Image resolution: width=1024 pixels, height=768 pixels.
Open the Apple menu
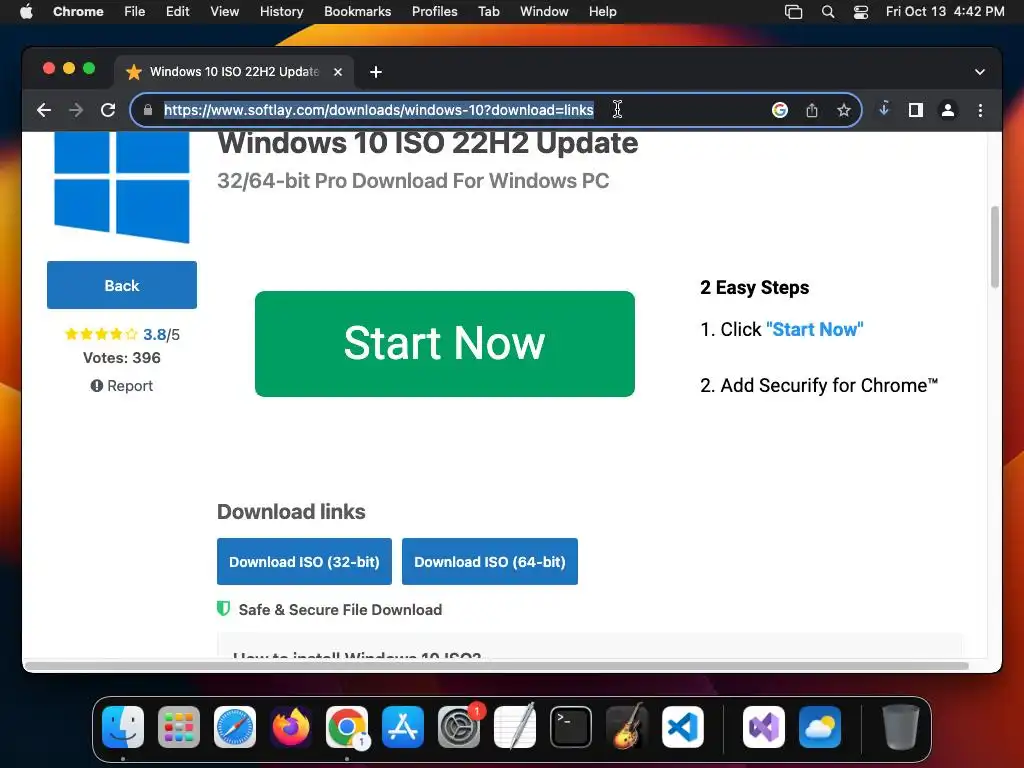point(26,12)
